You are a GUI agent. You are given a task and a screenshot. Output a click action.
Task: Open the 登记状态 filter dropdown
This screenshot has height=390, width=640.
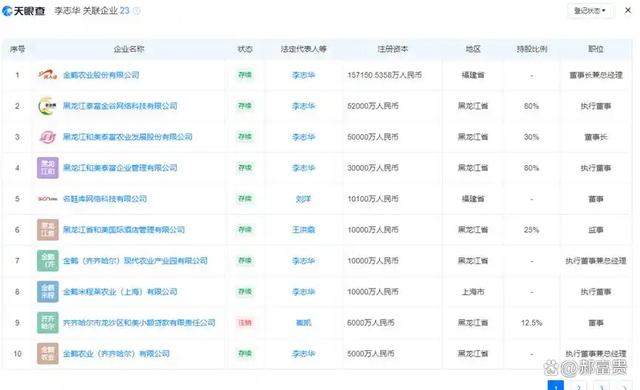590,11
